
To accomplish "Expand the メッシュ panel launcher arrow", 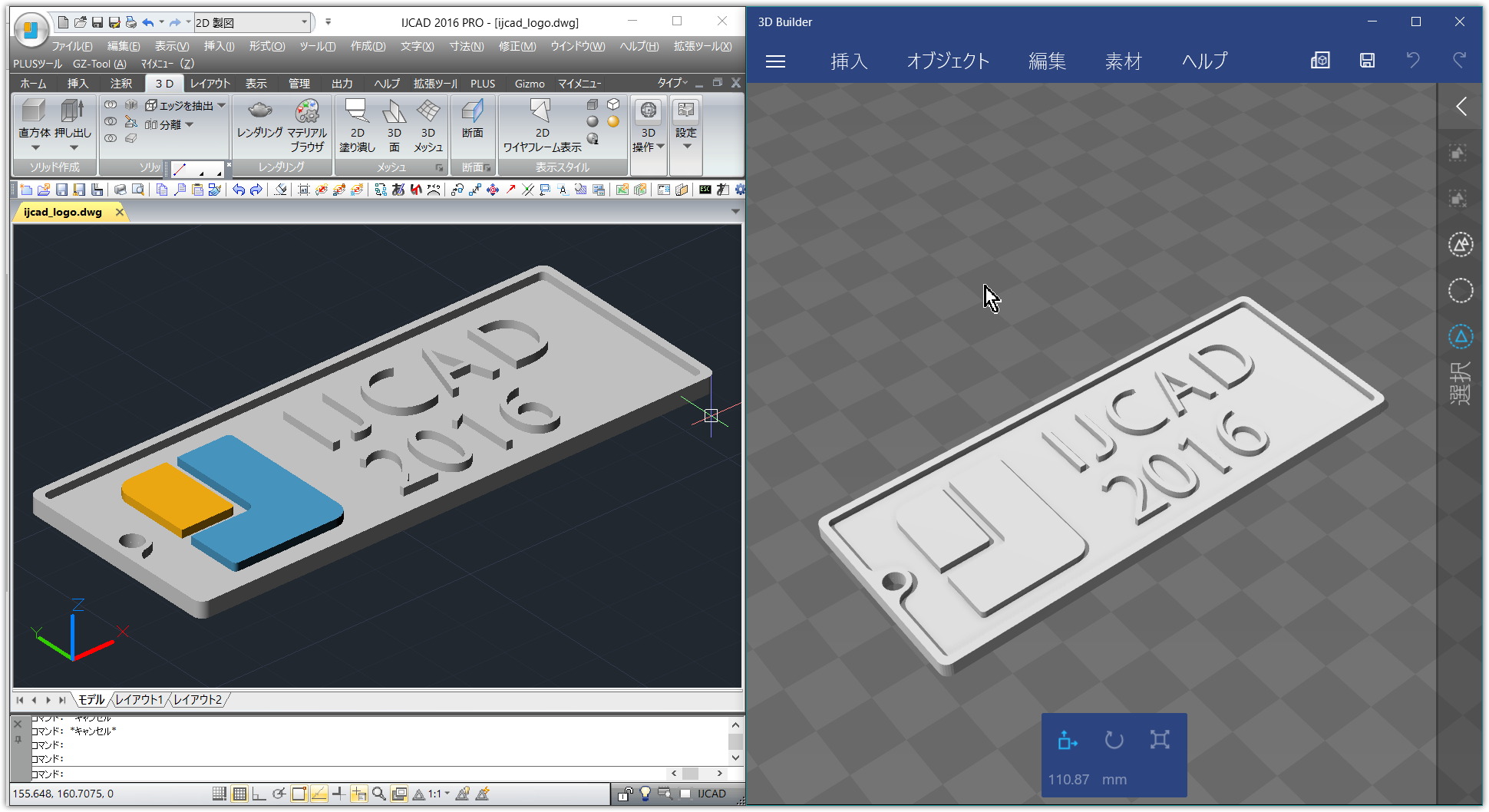I will 440,167.
